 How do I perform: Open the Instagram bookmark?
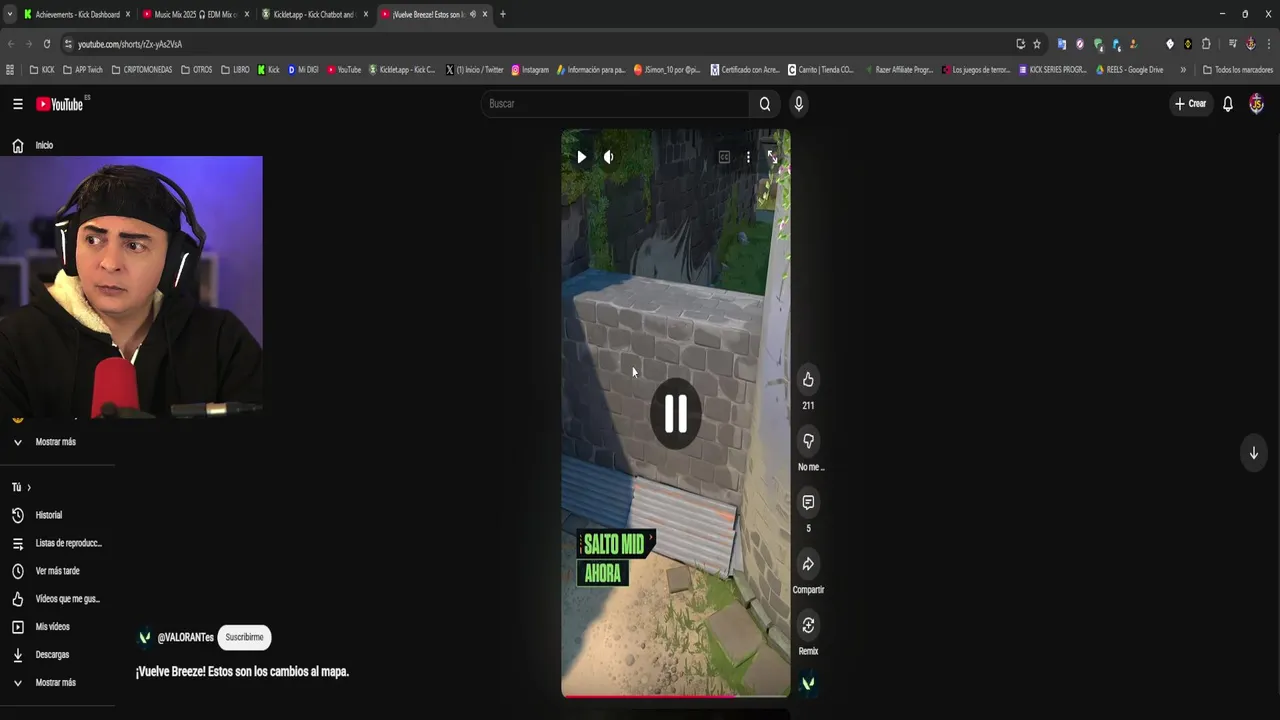tap(530, 70)
